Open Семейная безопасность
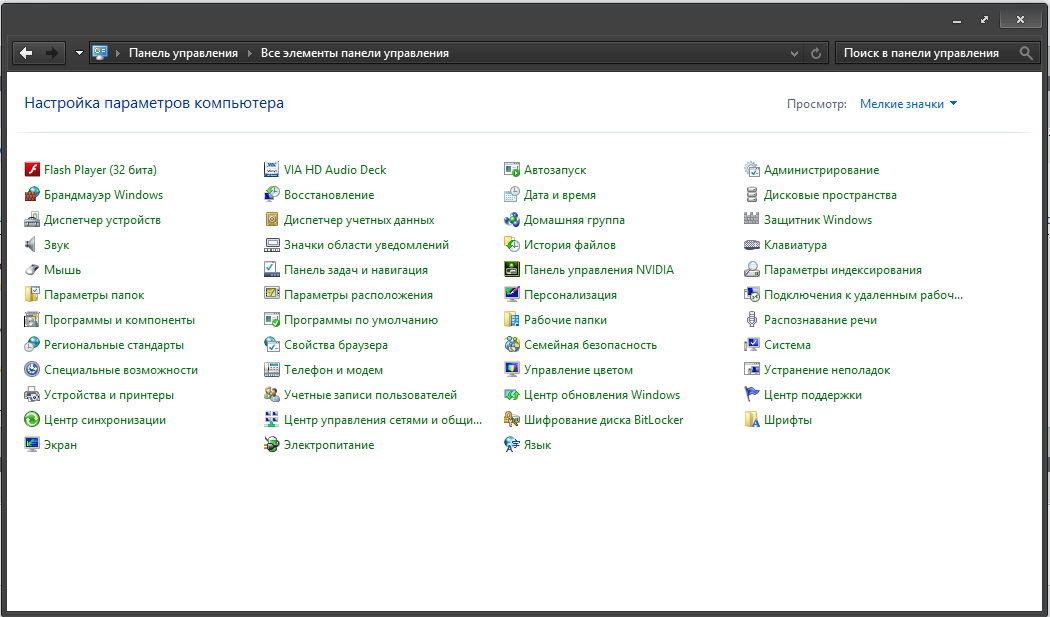 590,345
